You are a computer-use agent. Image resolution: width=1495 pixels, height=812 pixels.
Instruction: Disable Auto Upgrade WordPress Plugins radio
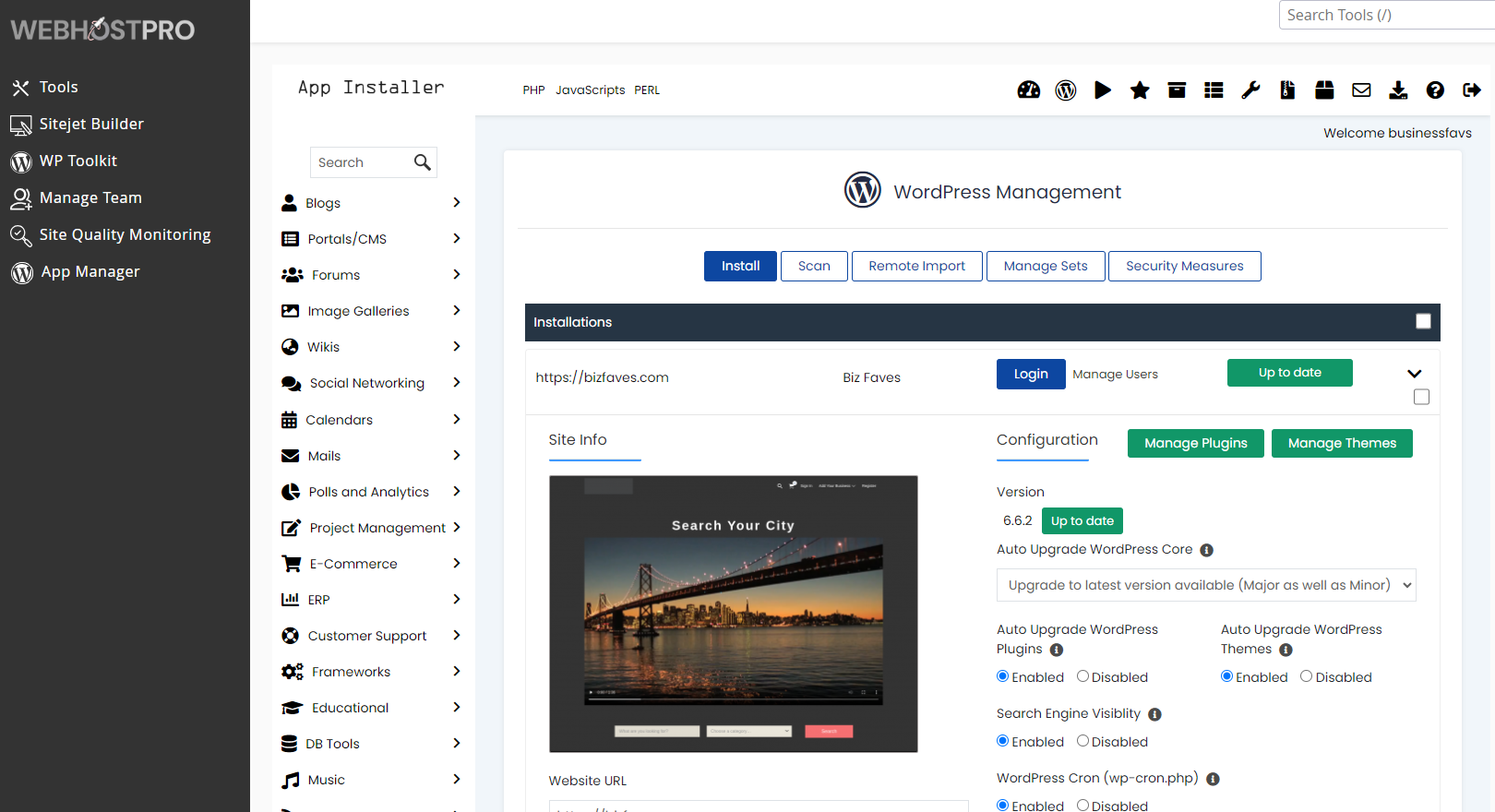pos(1082,676)
